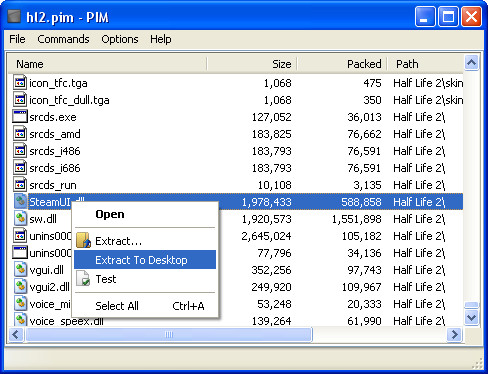Image resolution: width=488 pixels, height=374 pixels.
Task: Select the srcds_i686 file name
Action: [x=55, y=168]
